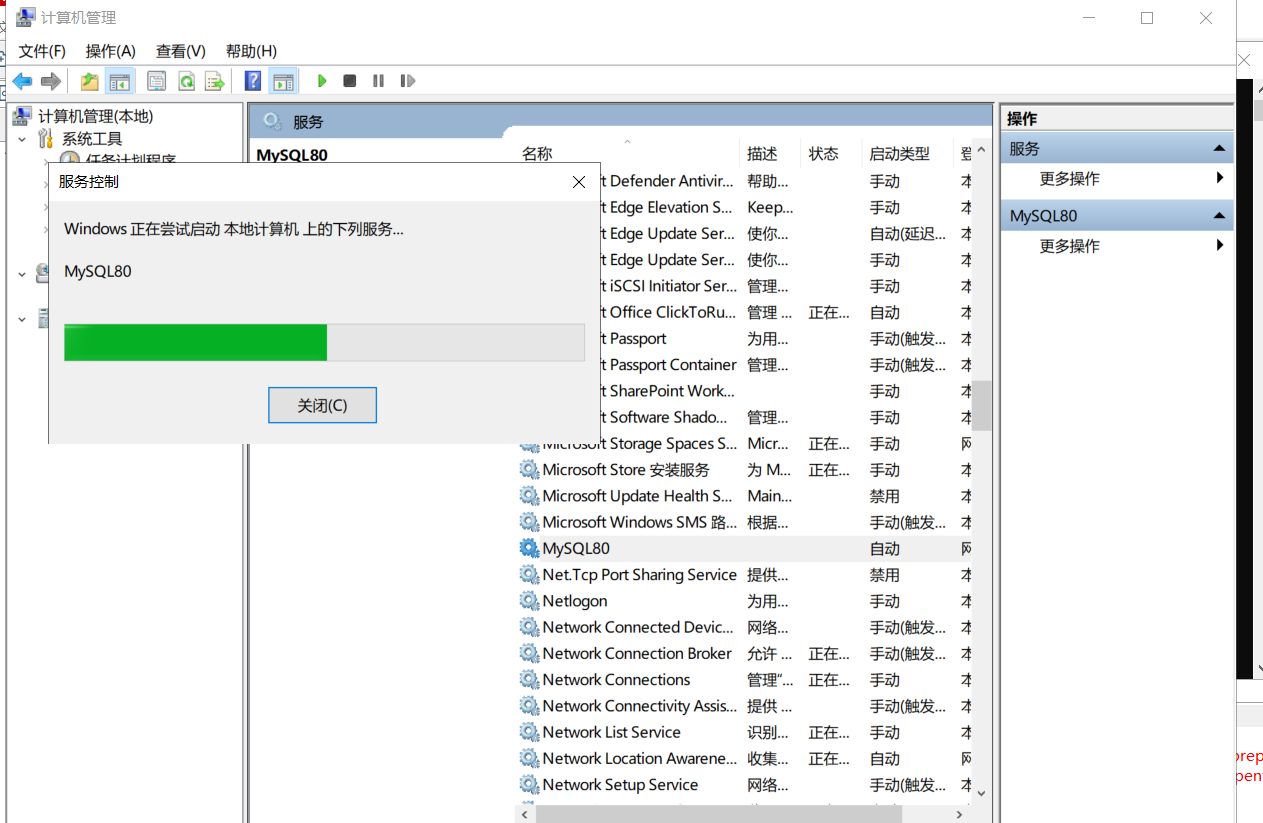1263x823 pixels.
Task: Open the 帮助(H) menu
Action: click(x=251, y=51)
